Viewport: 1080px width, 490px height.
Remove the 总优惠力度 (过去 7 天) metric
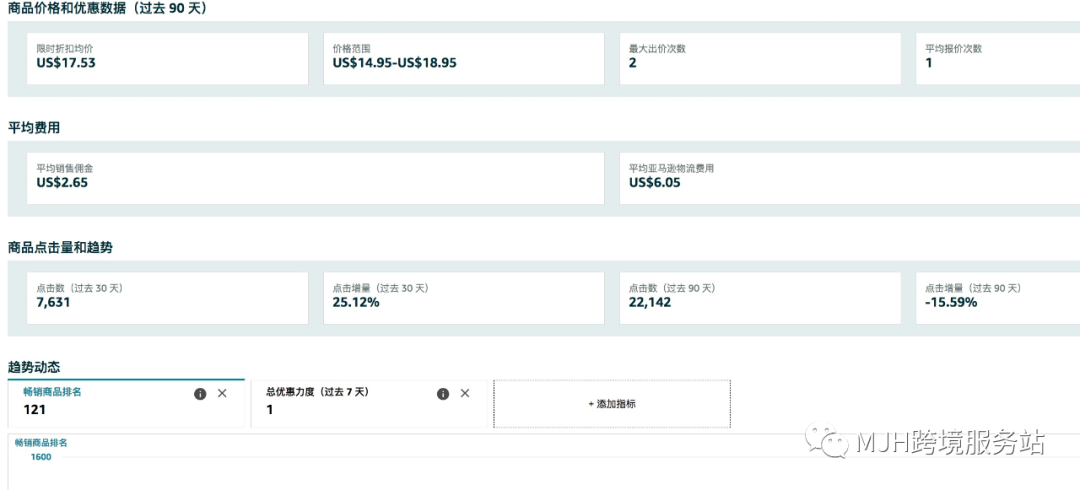[465, 394]
